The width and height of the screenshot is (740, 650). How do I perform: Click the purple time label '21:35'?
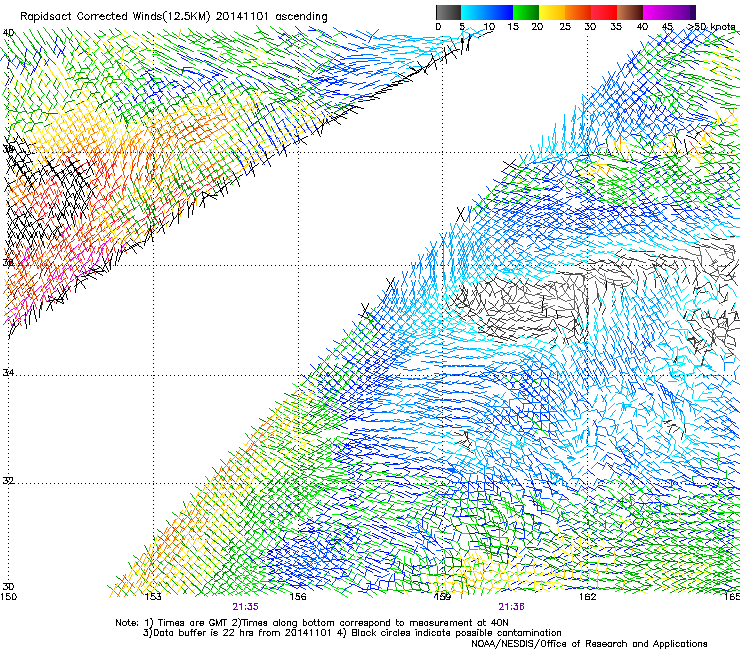click(x=245, y=607)
